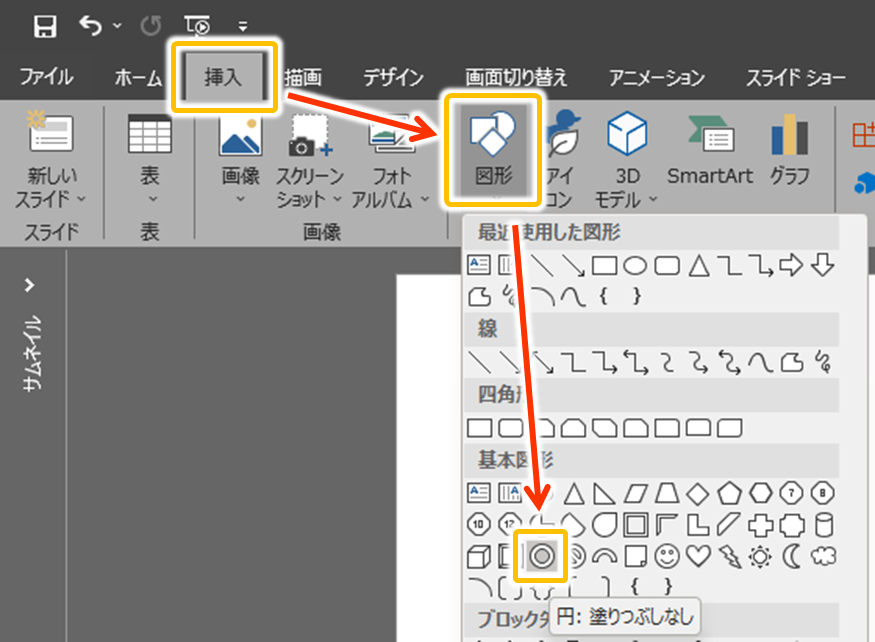
Task: Insert the heart shape
Action: (699, 556)
